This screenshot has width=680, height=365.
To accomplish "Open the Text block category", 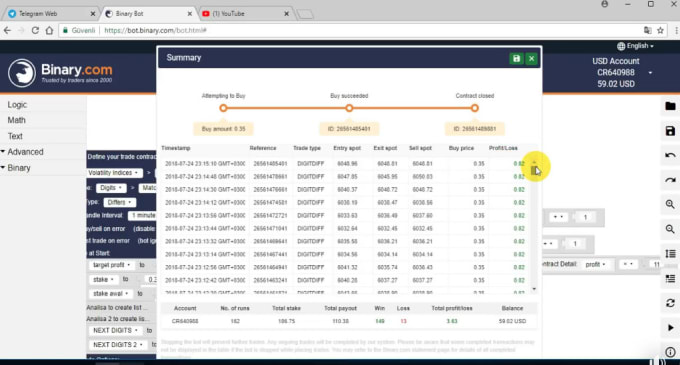I will coord(15,136).
